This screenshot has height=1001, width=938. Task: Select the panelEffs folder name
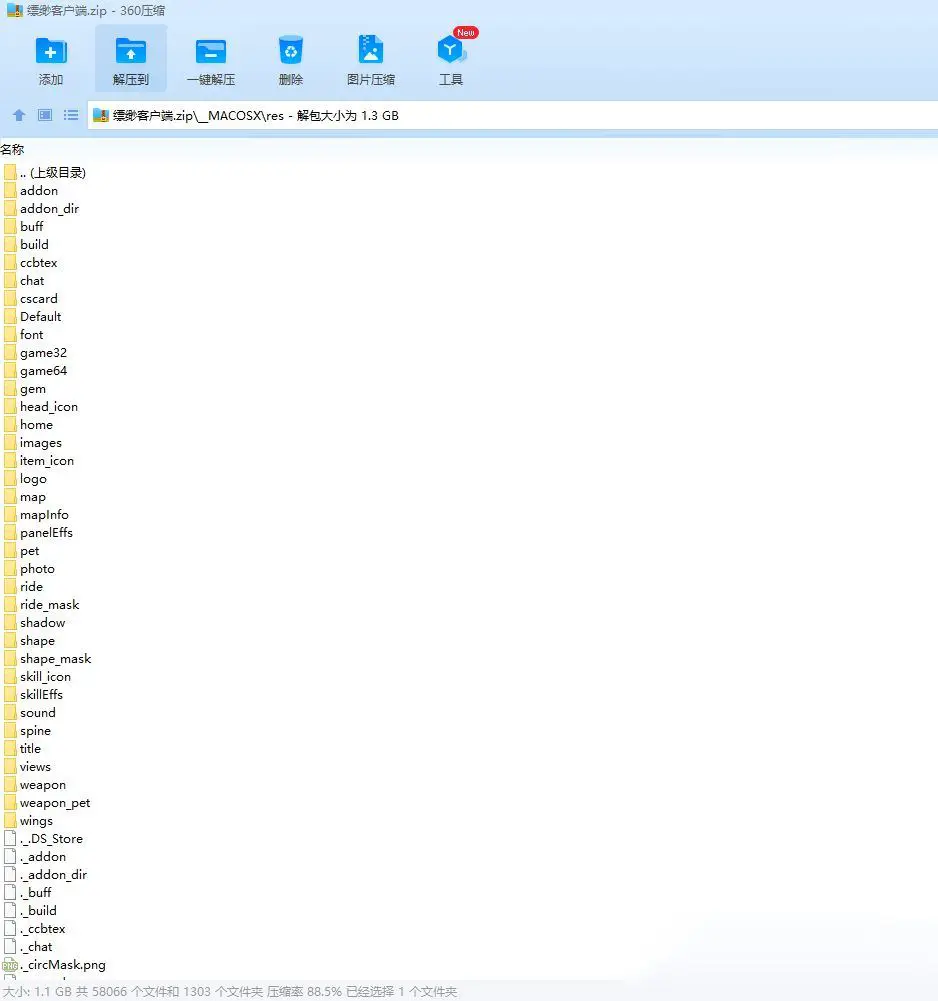point(47,532)
